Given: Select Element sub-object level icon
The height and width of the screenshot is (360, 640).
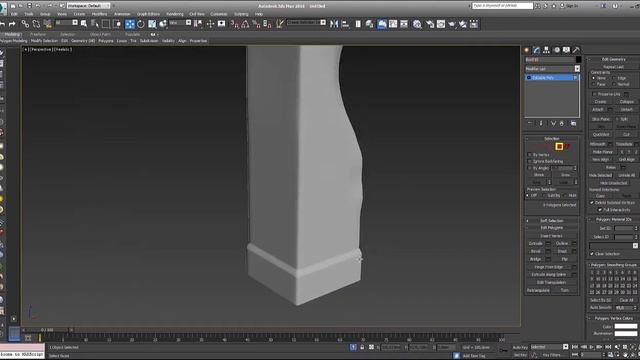Looking at the screenshot, I should (x=567, y=147).
